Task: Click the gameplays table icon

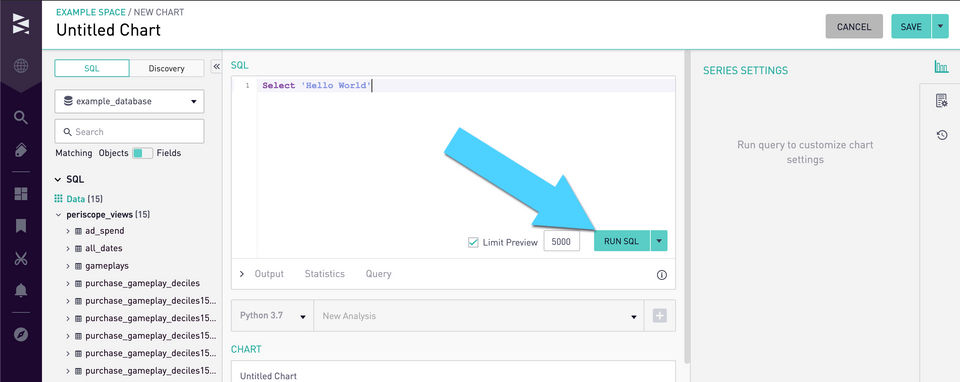Action: 78,266
